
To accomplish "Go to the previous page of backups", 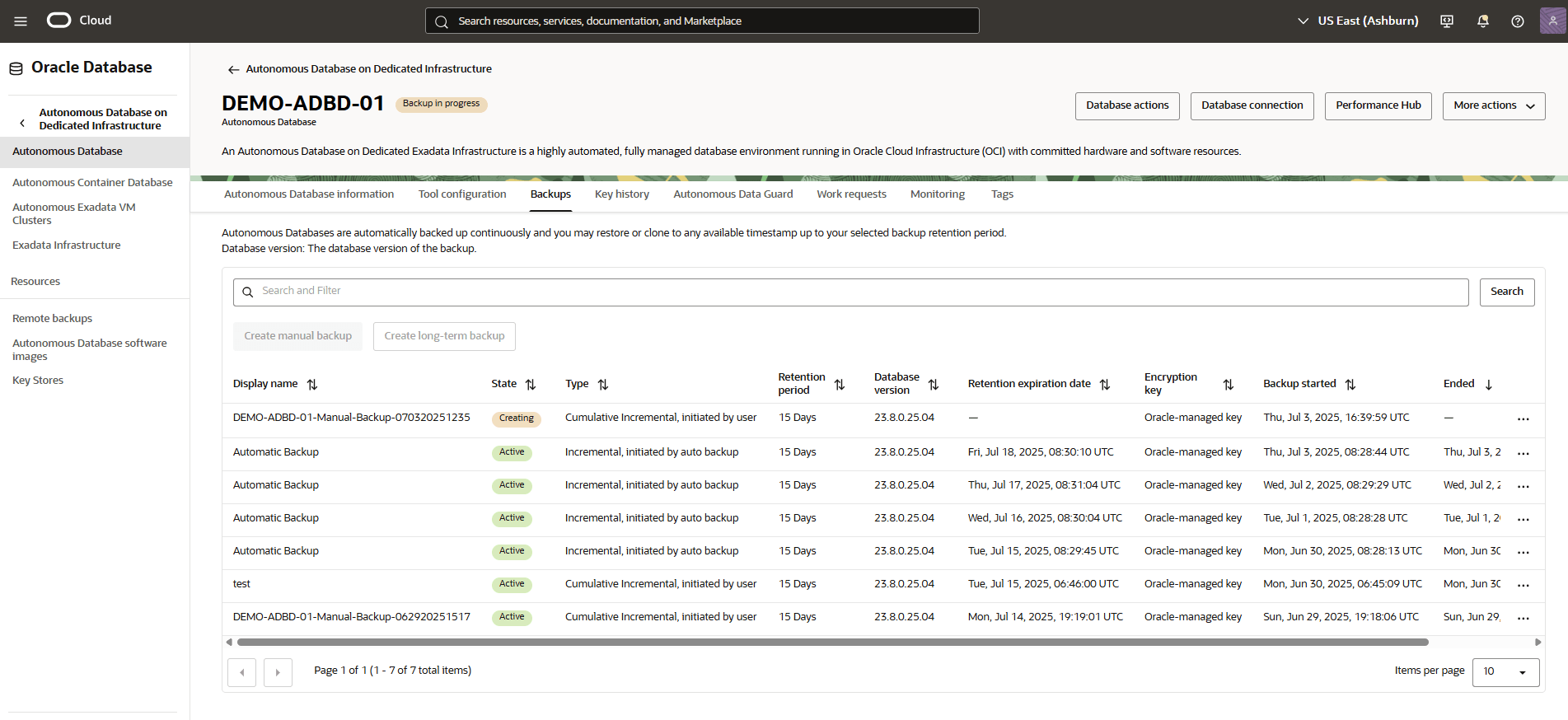I will tap(241, 672).
